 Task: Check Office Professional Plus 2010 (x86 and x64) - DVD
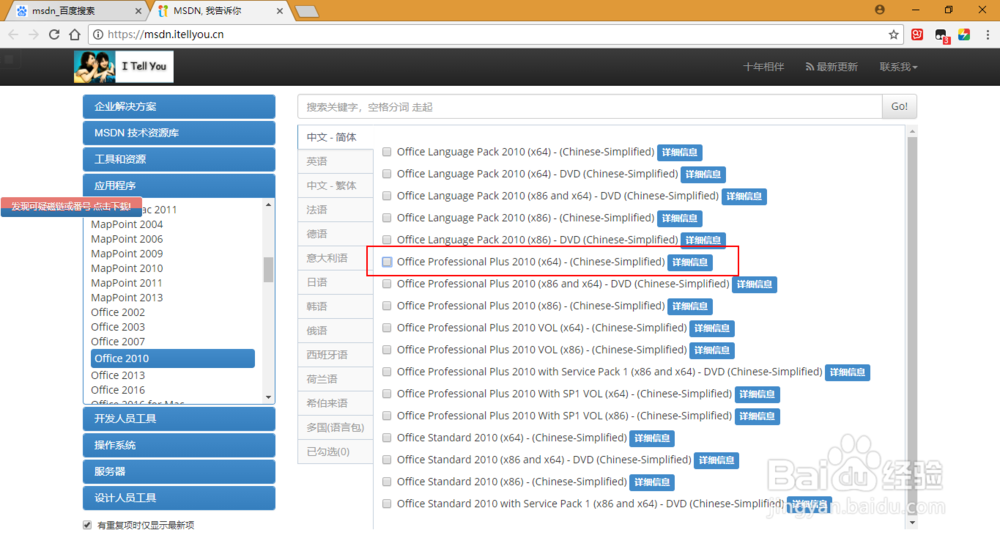386,284
